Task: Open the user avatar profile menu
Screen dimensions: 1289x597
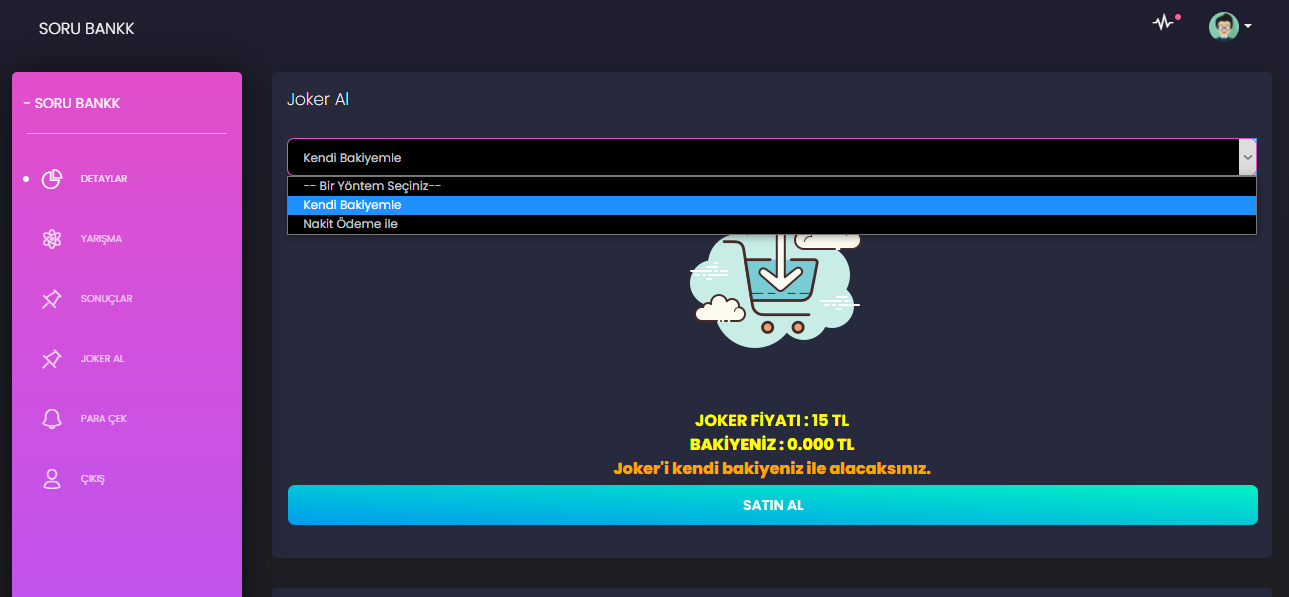Action: click(1223, 26)
